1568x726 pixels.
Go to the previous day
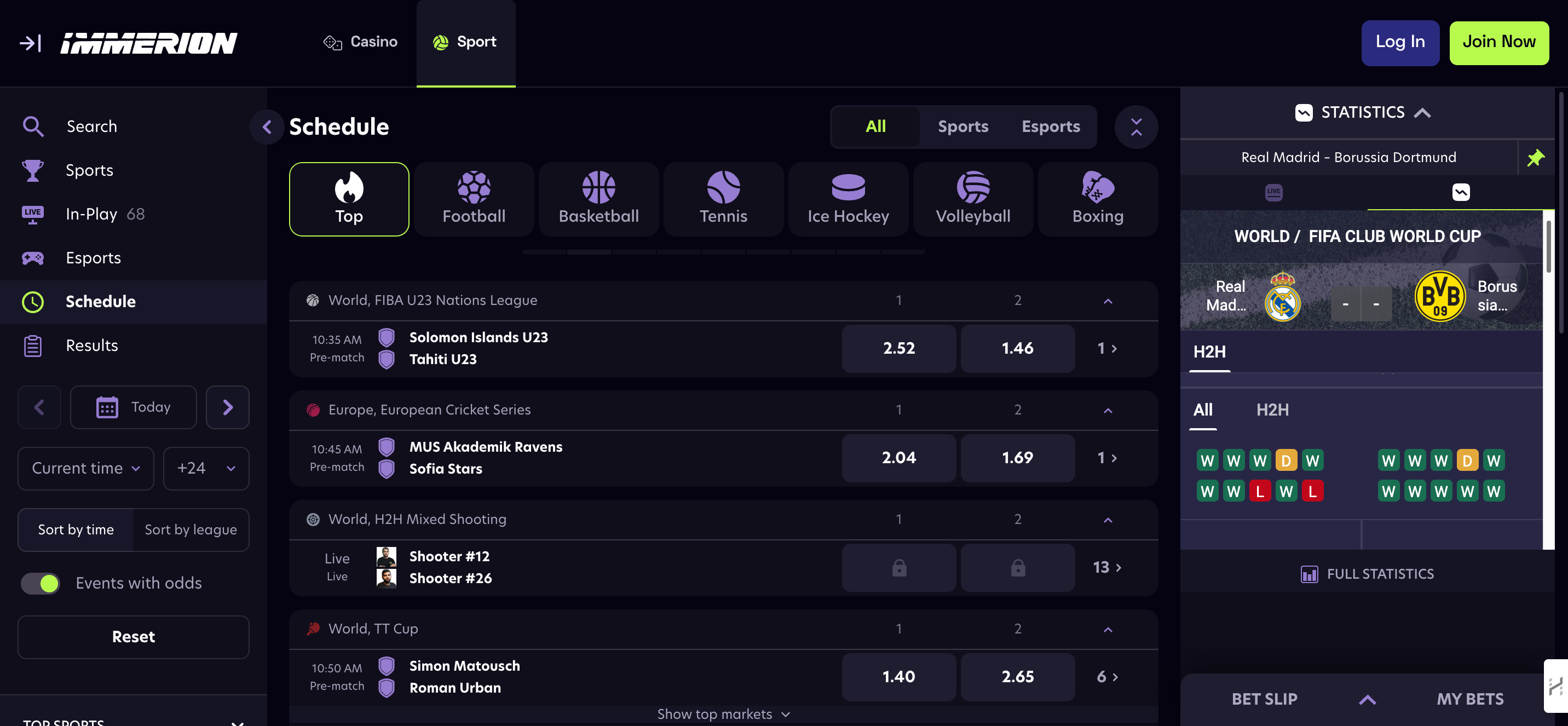(39, 407)
